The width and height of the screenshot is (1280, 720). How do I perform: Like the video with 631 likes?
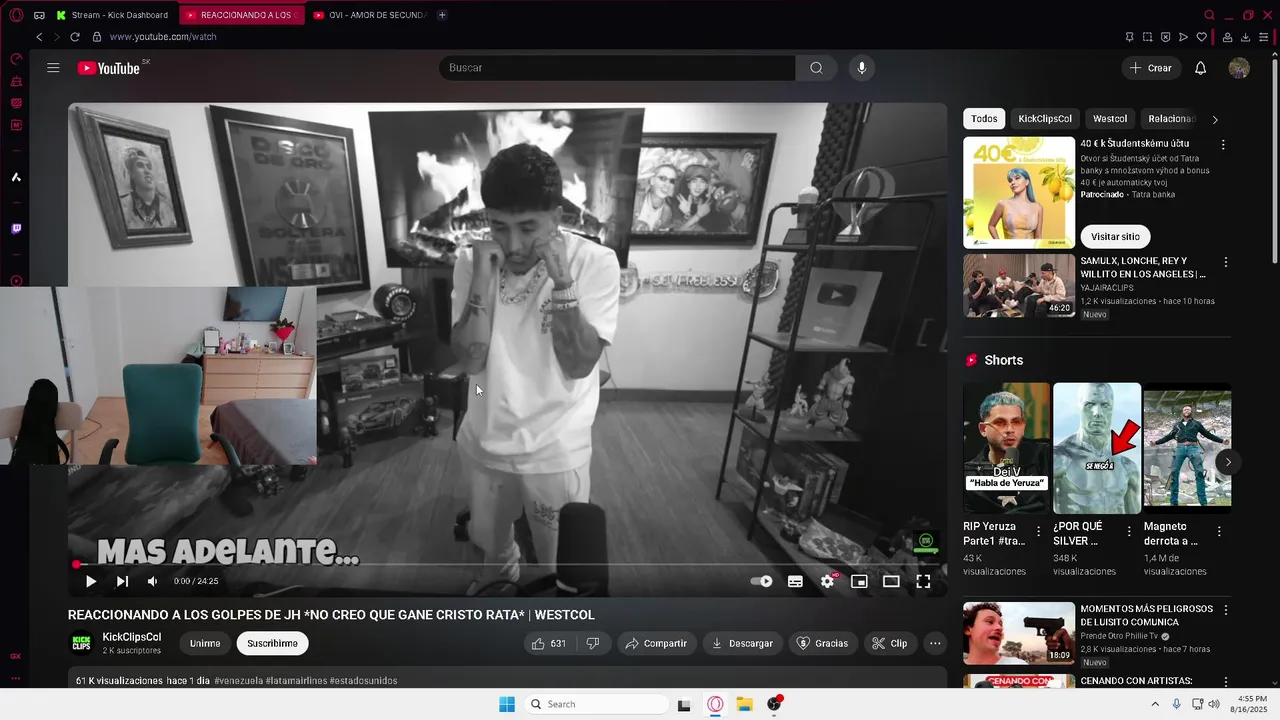[549, 643]
